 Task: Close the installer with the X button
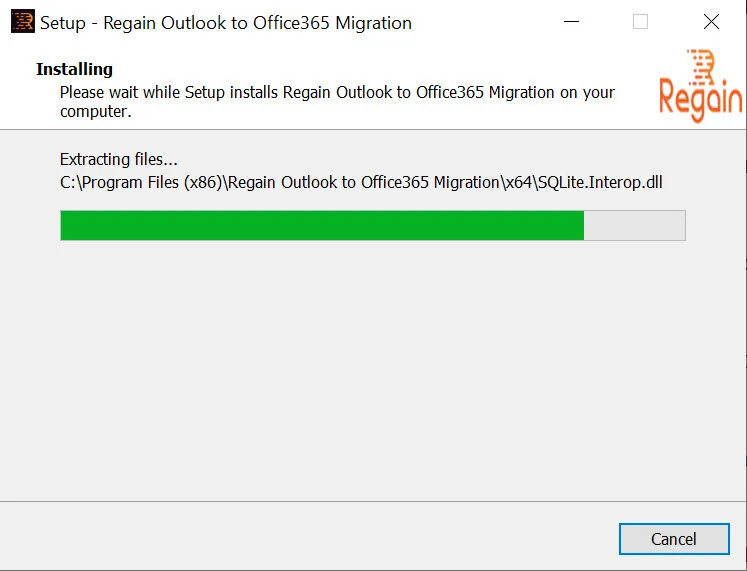click(711, 21)
